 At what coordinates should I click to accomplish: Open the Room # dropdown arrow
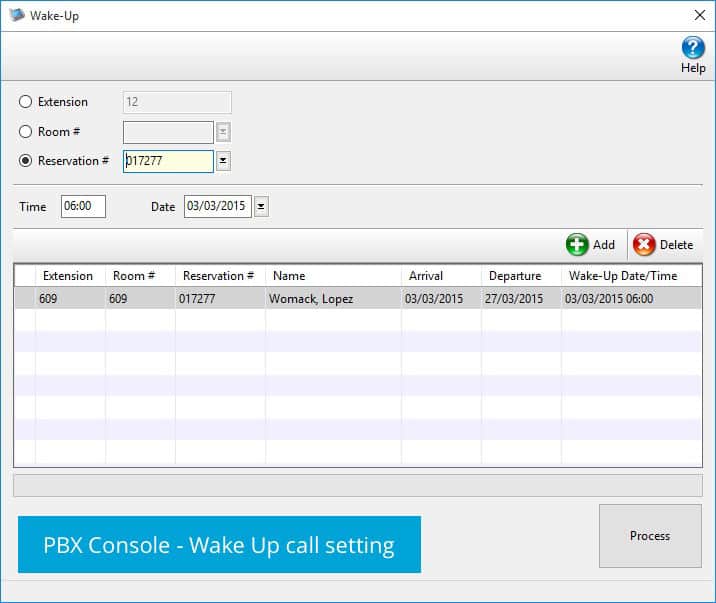[223, 132]
